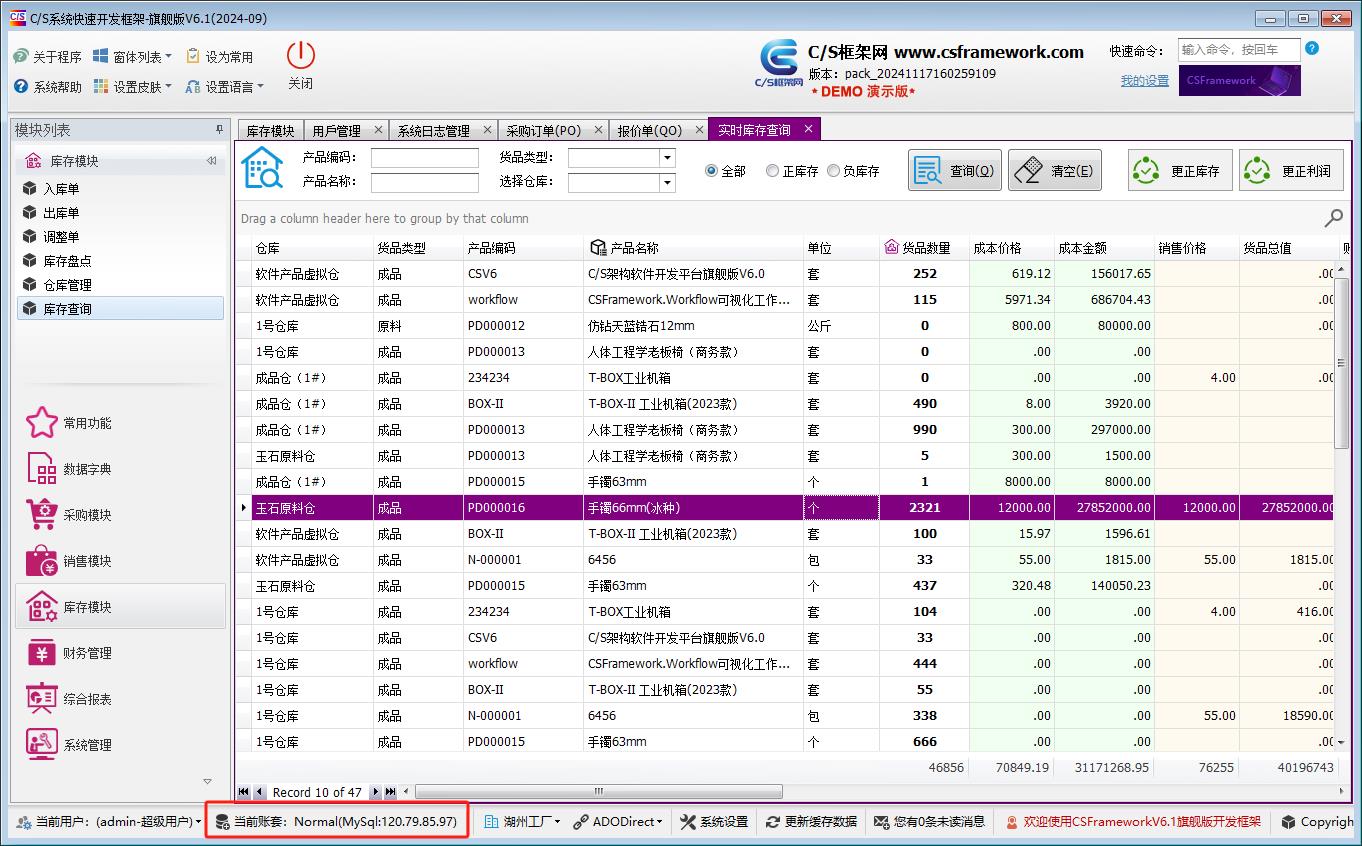The width and height of the screenshot is (1362, 846).
Task: Click the 查询(Q) button
Action: tap(955, 171)
